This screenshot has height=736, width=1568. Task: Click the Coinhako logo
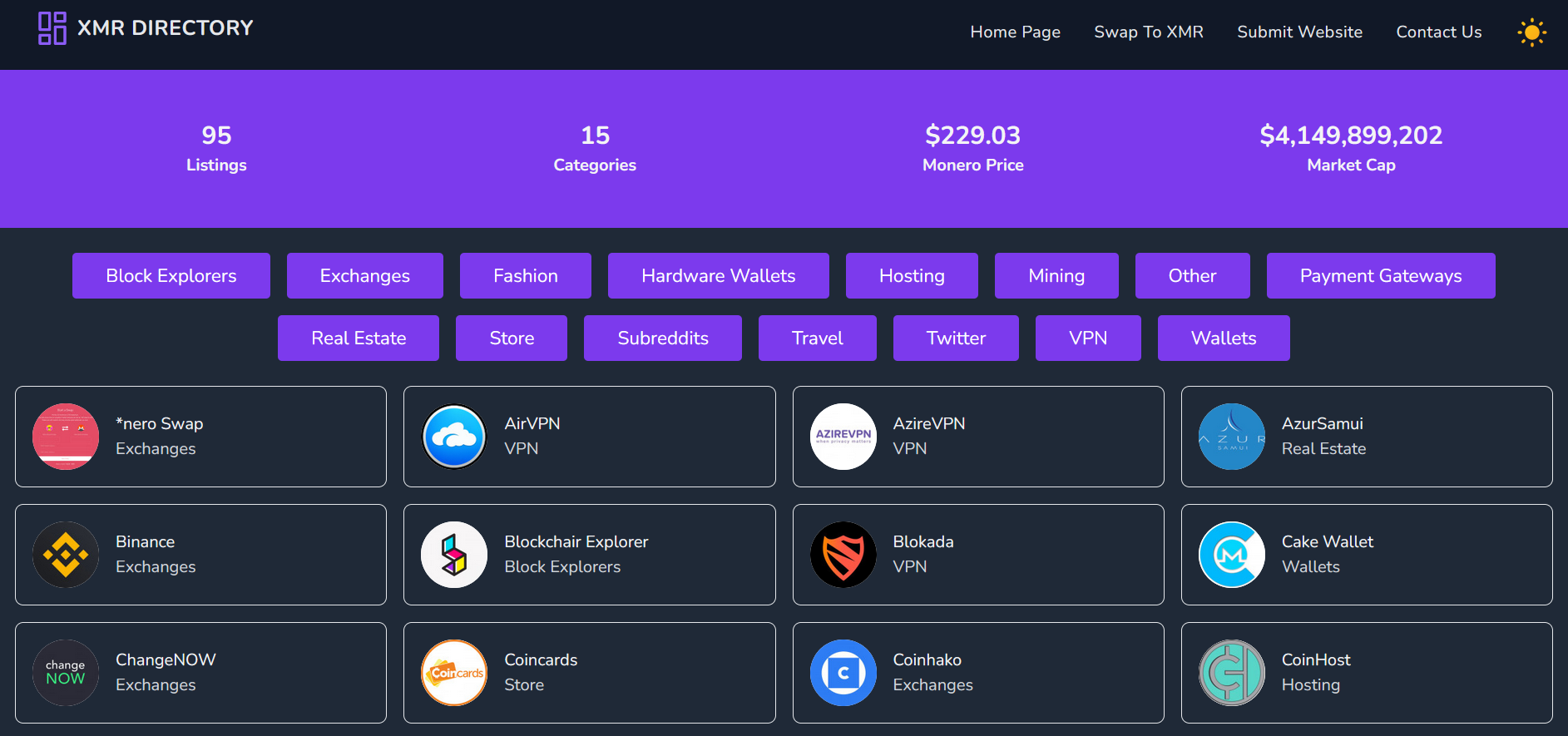[843, 673]
